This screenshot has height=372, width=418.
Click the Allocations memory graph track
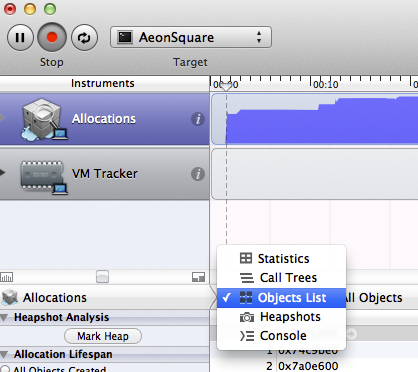pos(315,119)
